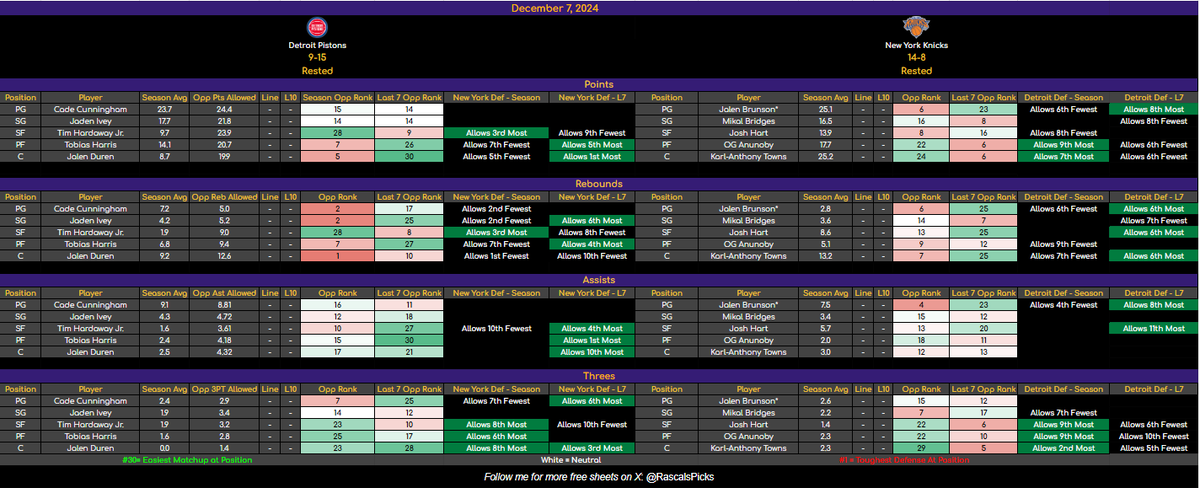
Task: Select Mikal Bridges in the Rebounds table
Action: pyautogui.click(x=748, y=219)
